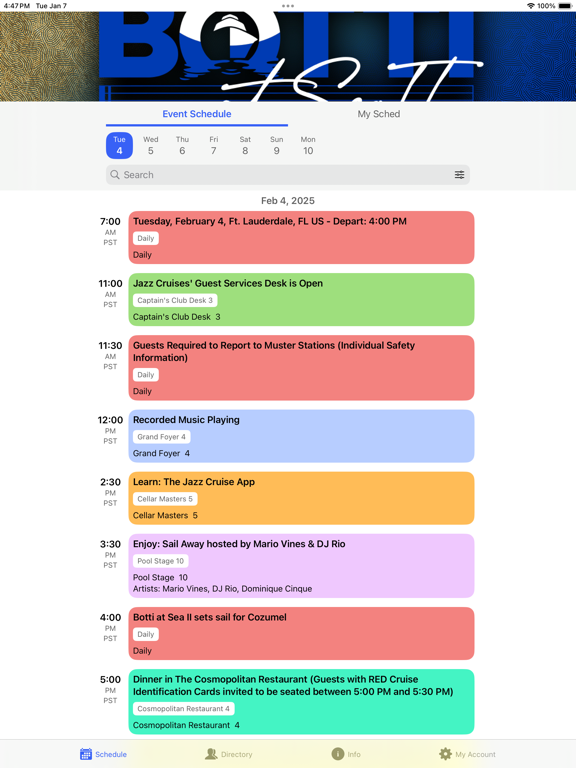Viewport: 576px width, 768px height.
Task: Tap the Cosmopolitan Restaurant 4 location tag
Action: coord(184,709)
